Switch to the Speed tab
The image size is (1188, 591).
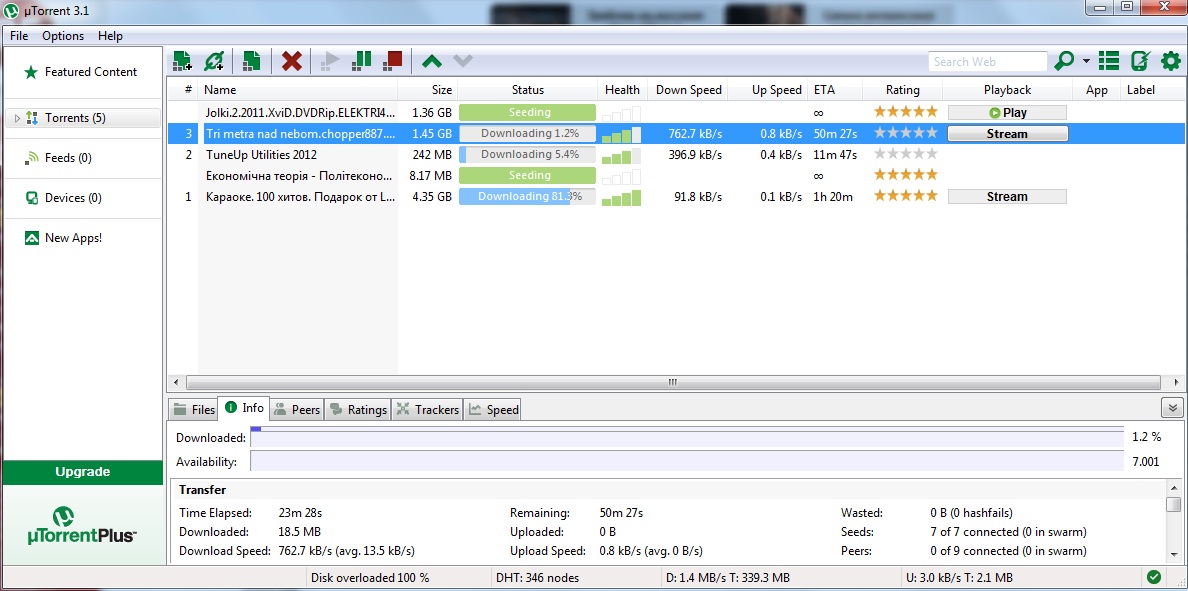pyautogui.click(x=492, y=410)
